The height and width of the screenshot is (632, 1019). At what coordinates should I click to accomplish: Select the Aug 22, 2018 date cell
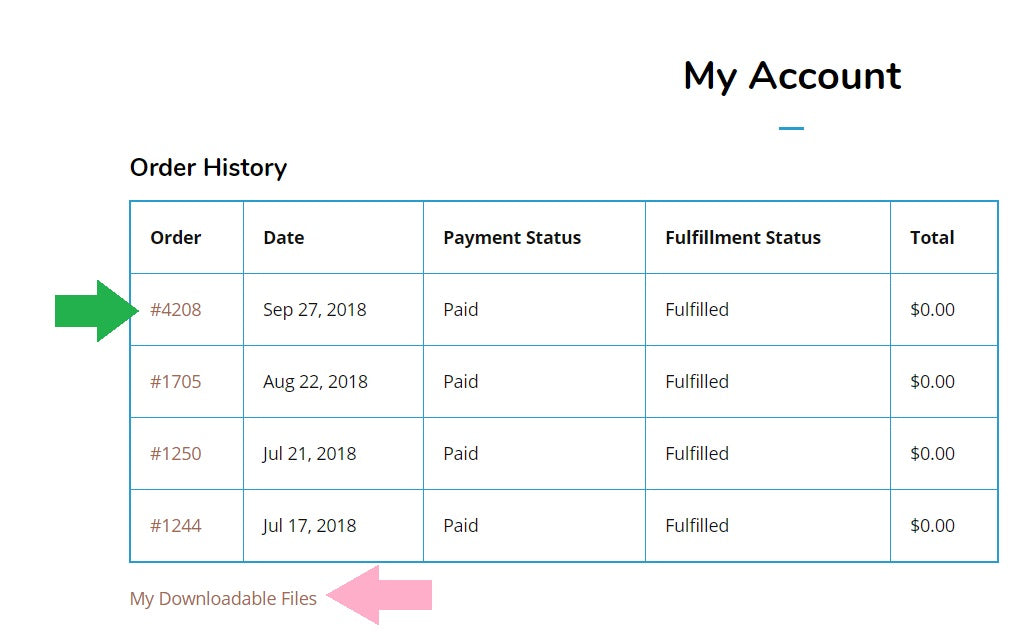point(315,382)
